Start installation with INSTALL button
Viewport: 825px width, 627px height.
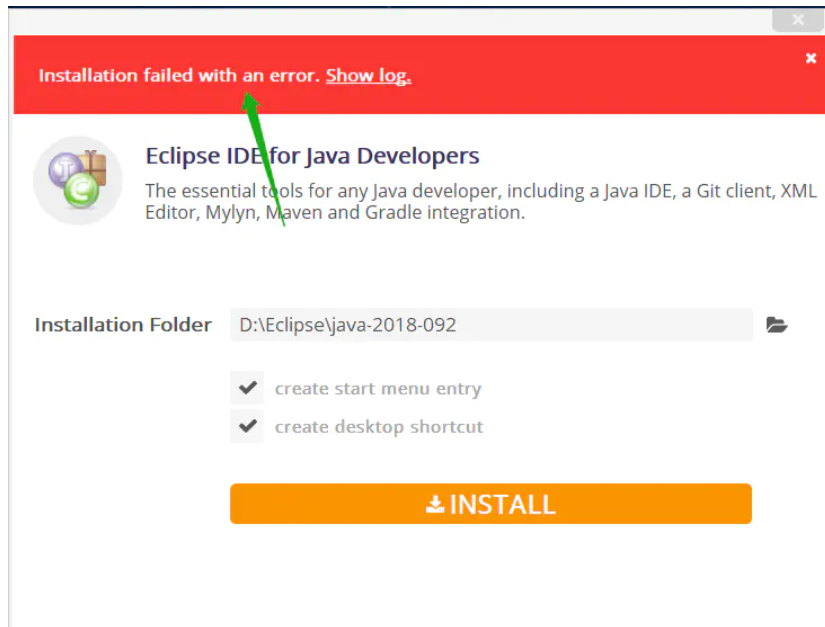click(x=490, y=503)
